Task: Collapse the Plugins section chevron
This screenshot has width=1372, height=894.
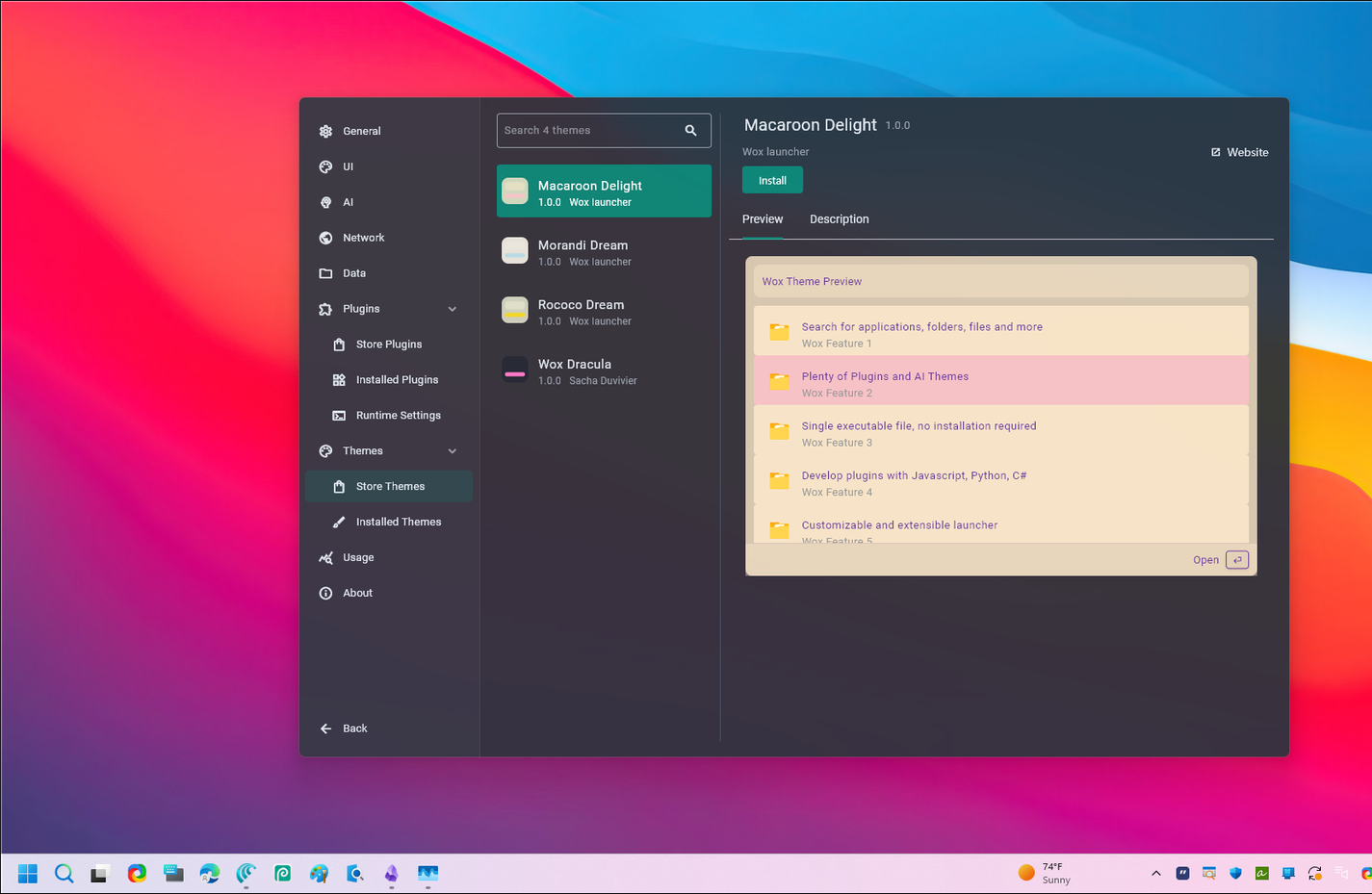Action: 453,309
